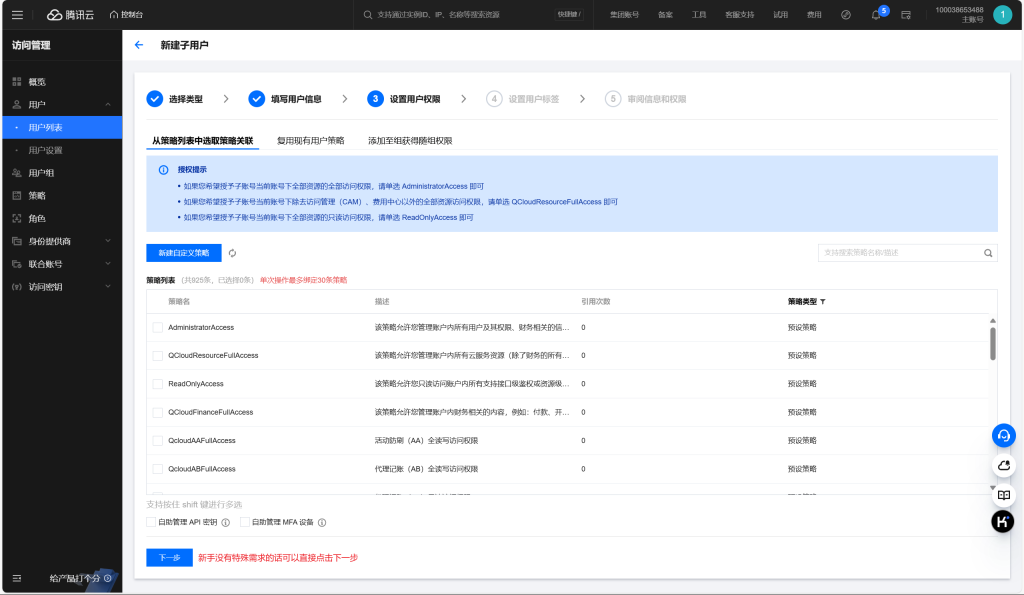Open the hamburger menu in top-left corner
1024x595 pixels.
tap(17, 15)
